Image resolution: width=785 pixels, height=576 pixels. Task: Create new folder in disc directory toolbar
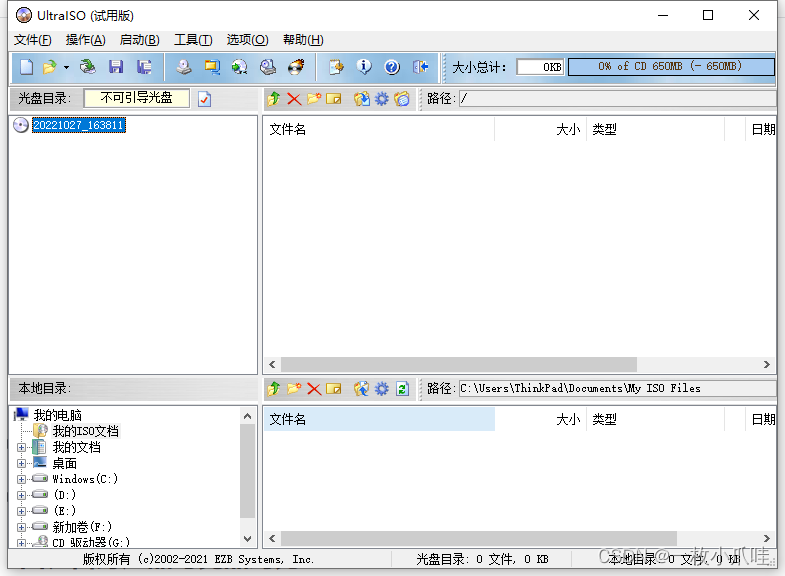(x=314, y=99)
